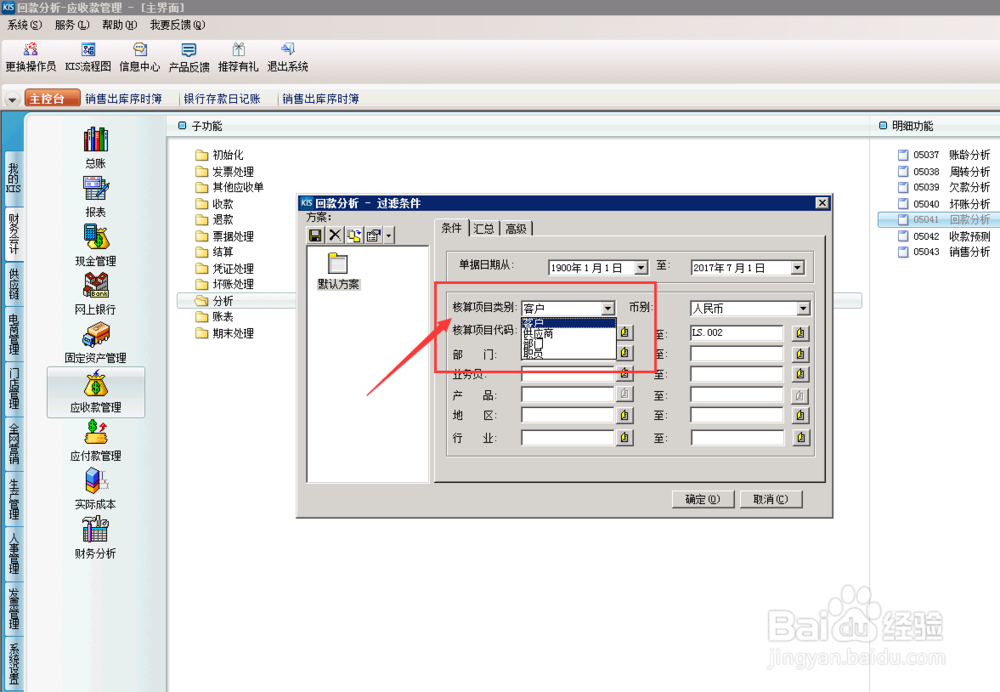Select 我的KIS side tab

(x=13, y=179)
